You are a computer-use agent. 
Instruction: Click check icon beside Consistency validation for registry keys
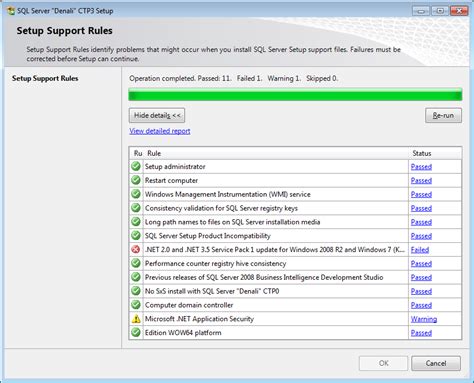(x=136, y=208)
